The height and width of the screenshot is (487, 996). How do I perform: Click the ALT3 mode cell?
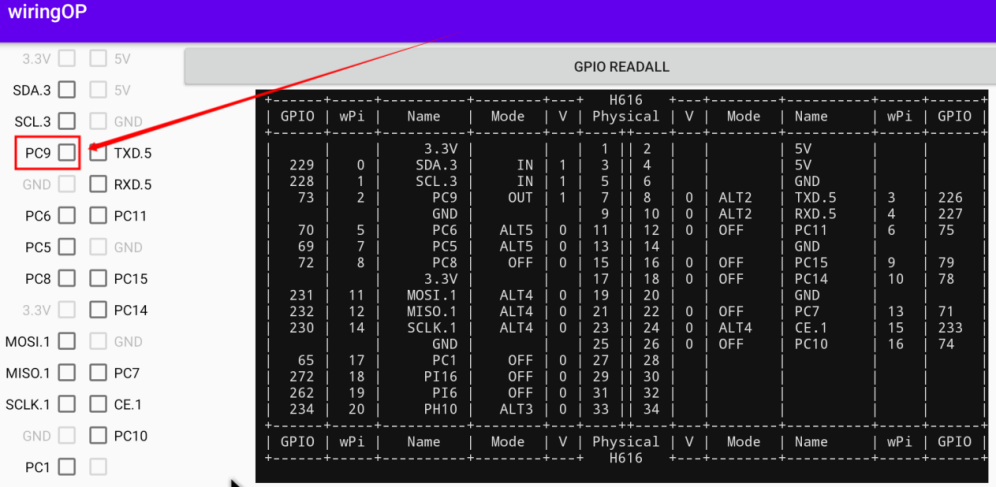tap(516, 410)
